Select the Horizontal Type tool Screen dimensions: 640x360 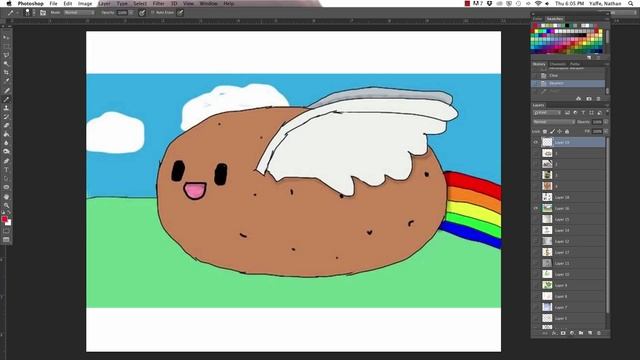click(x=6, y=170)
